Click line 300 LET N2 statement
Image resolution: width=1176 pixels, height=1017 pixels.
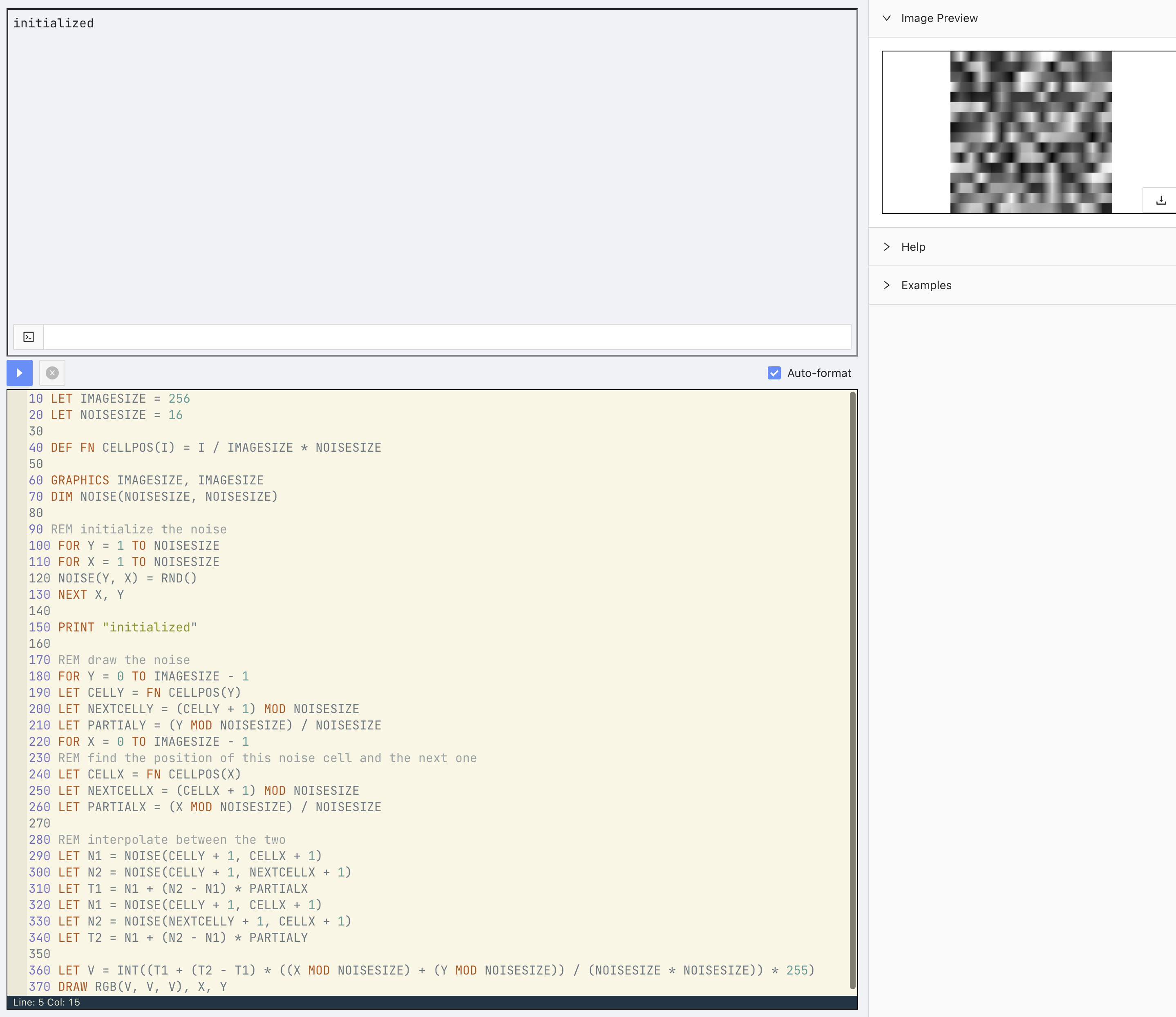pos(190,873)
